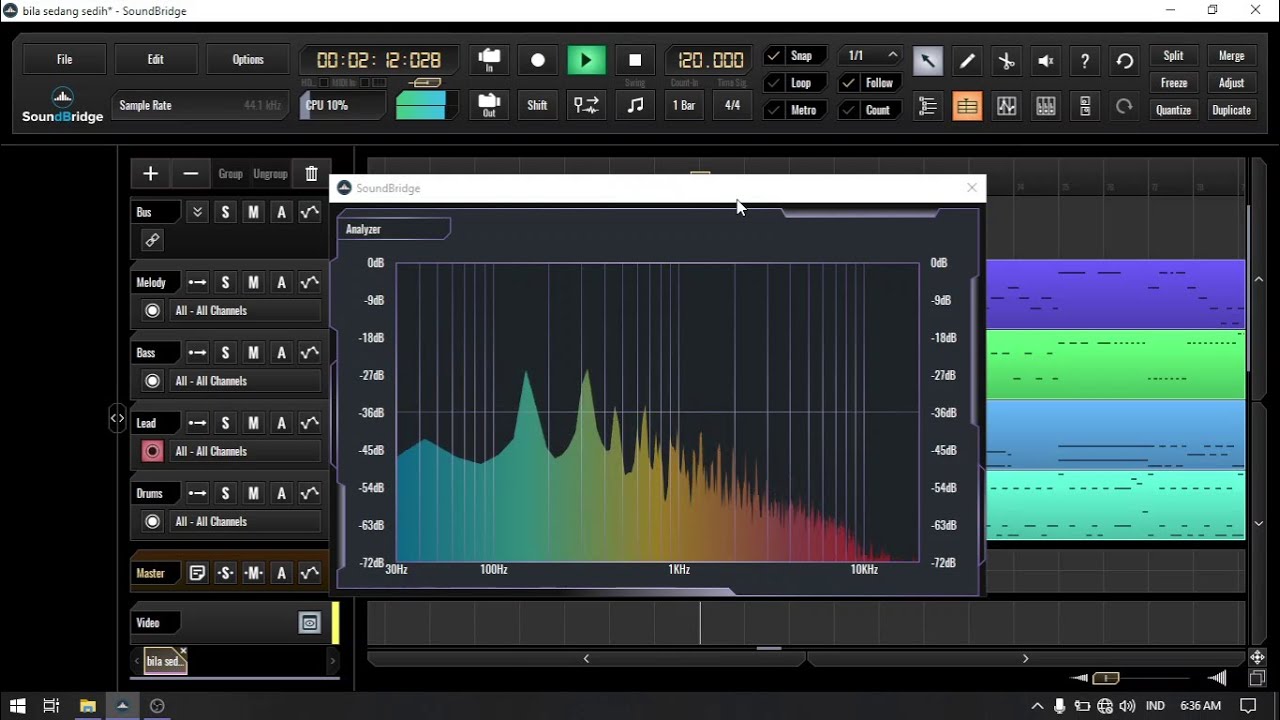Toggle the Count checkbox
Viewport: 1280px width, 720px height.
click(x=849, y=110)
